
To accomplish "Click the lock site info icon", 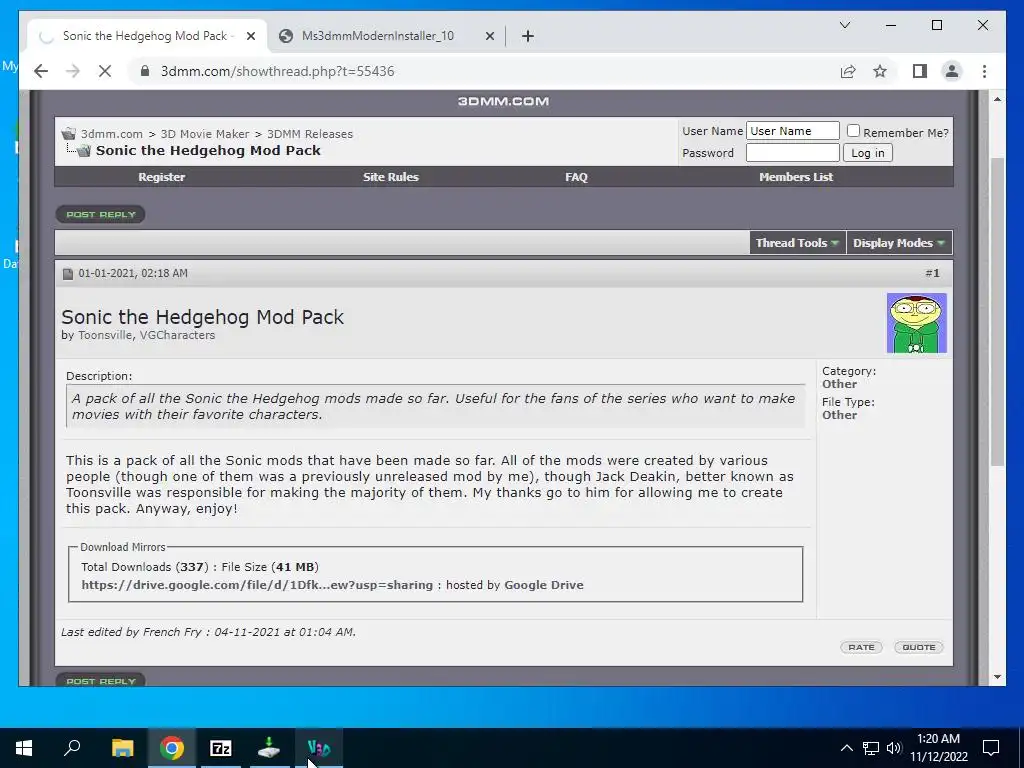I will click(145, 71).
